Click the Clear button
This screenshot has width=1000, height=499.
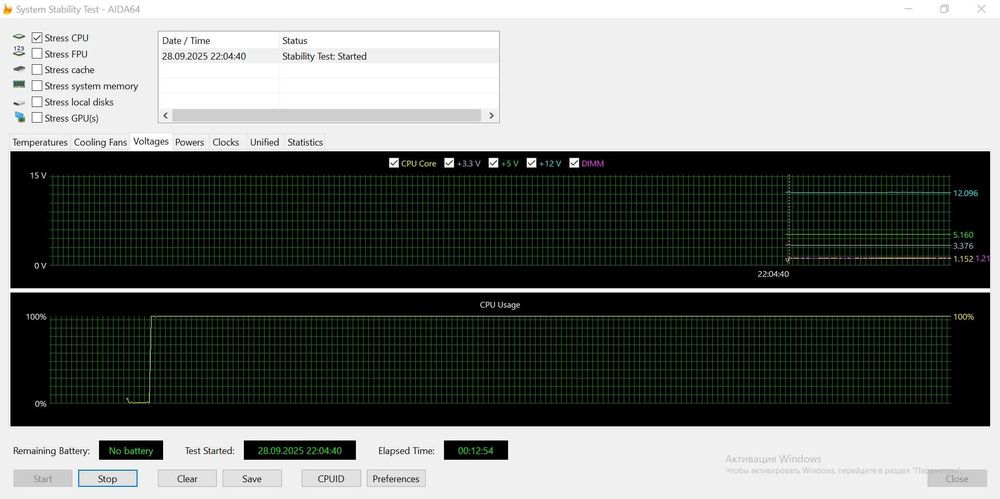pyautogui.click(x=187, y=479)
